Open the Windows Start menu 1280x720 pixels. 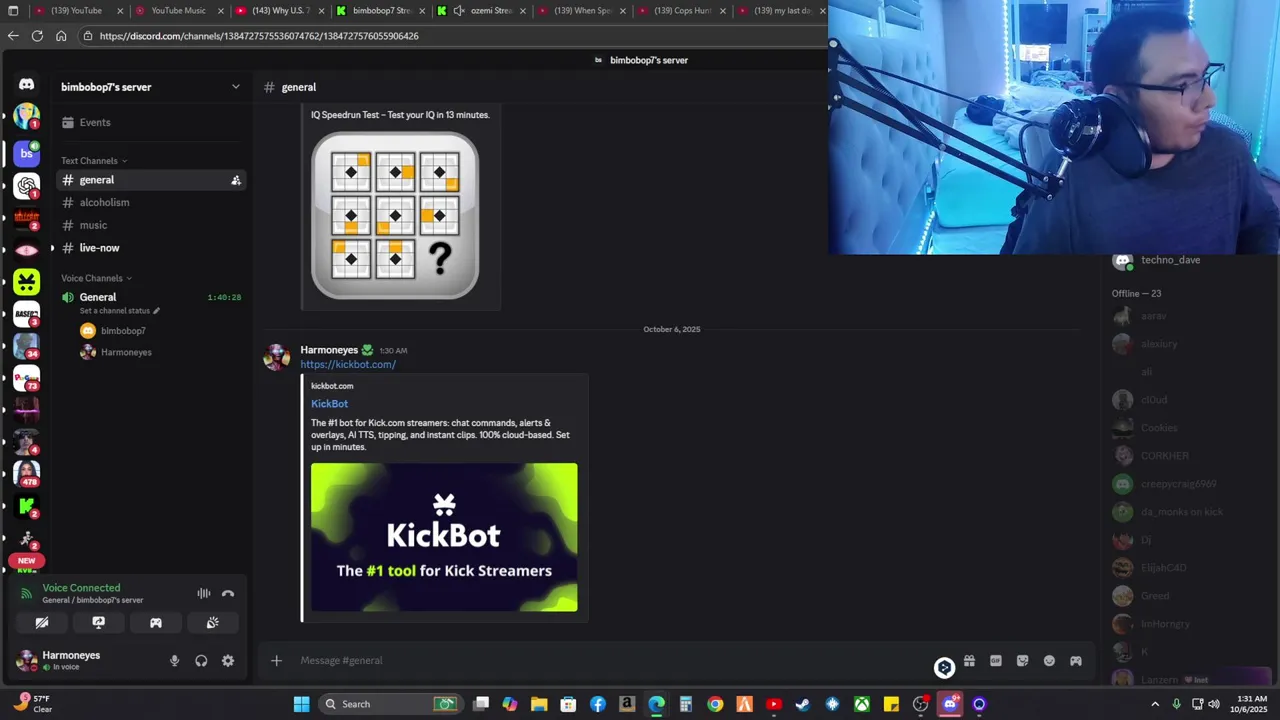coord(301,704)
